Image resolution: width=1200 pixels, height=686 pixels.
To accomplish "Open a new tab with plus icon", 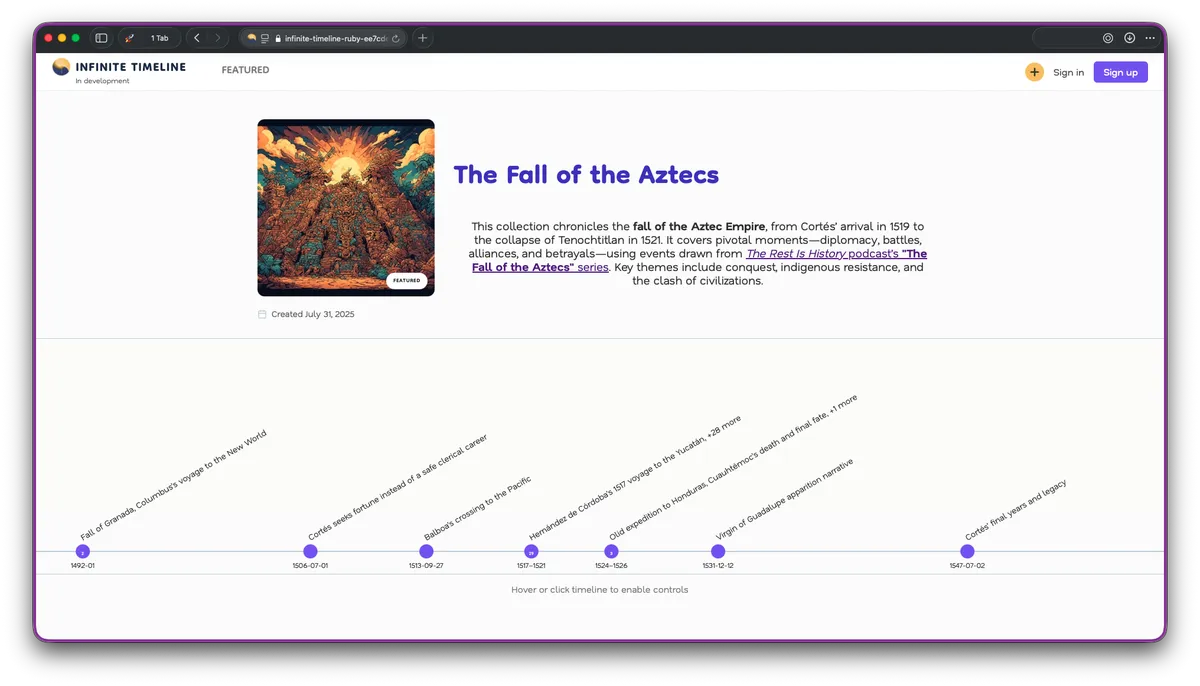I will click(x=423, y=38).
